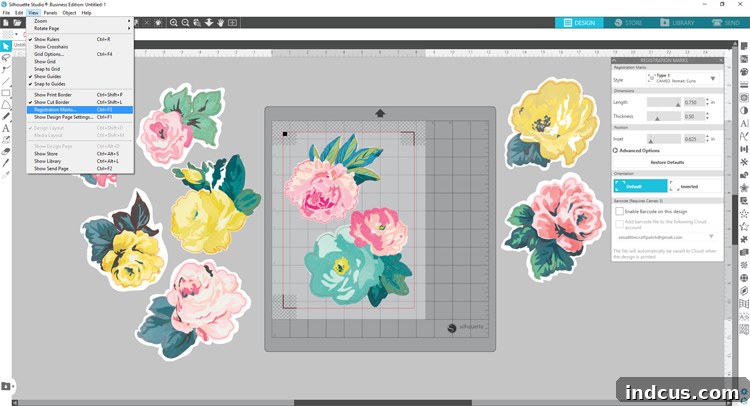Screen dimensions: 750x406
Task: Select the arrow Select tool
Action: click(6, 46)
